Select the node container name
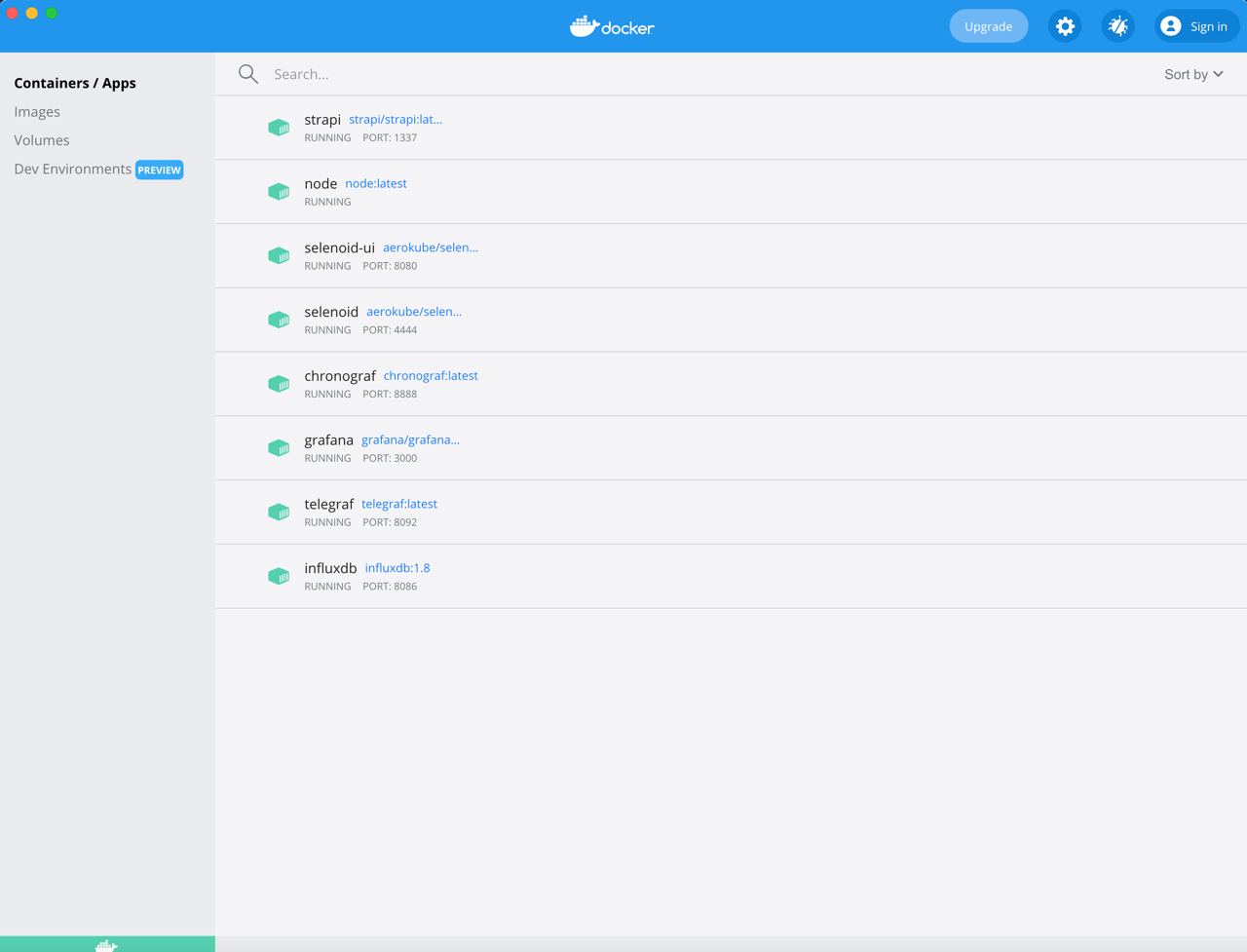The image size is (1247, 952). click(x=321, y=183)
